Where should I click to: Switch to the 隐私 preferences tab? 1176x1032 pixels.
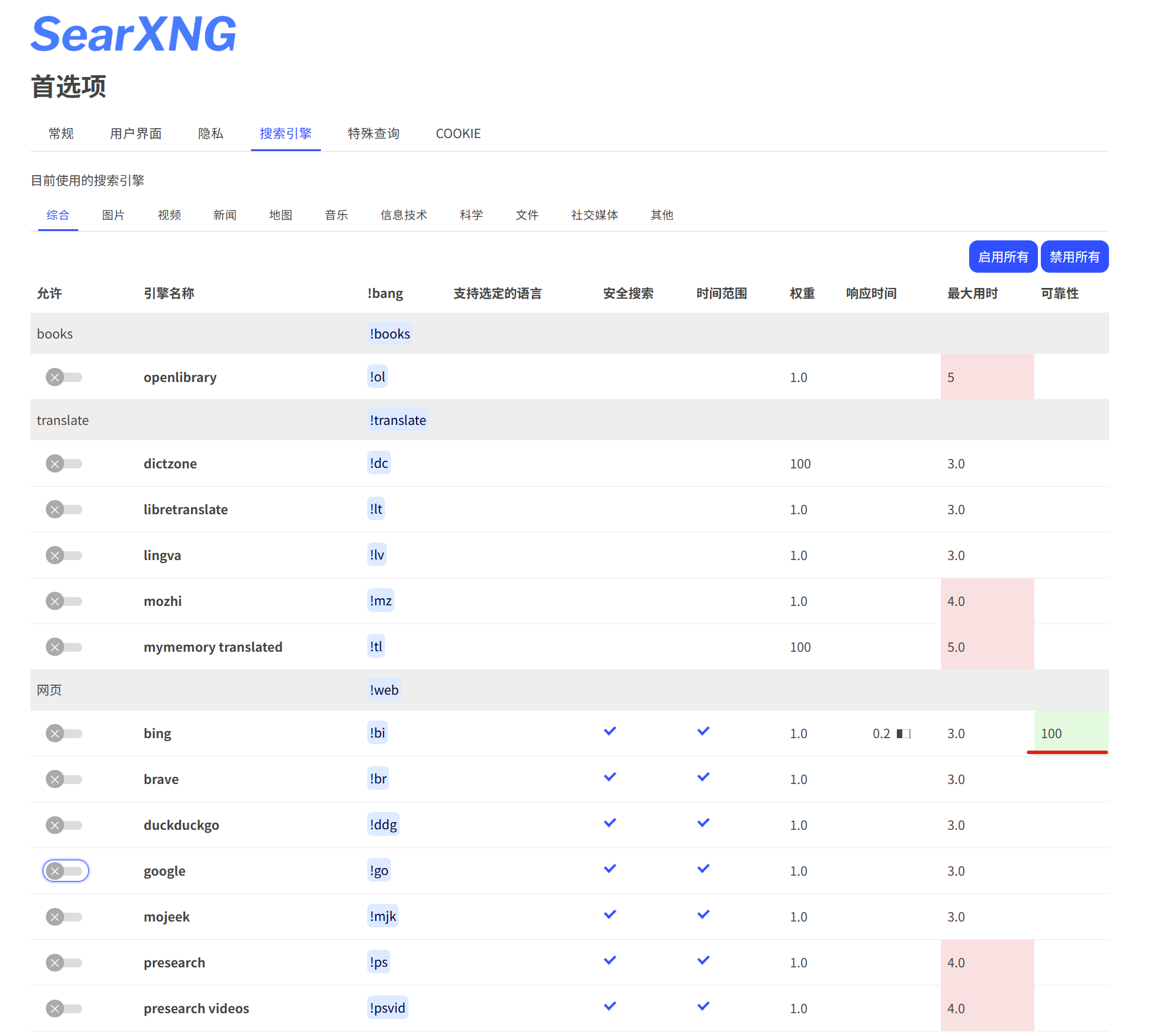pyautogui.click(x=210, y=134)
